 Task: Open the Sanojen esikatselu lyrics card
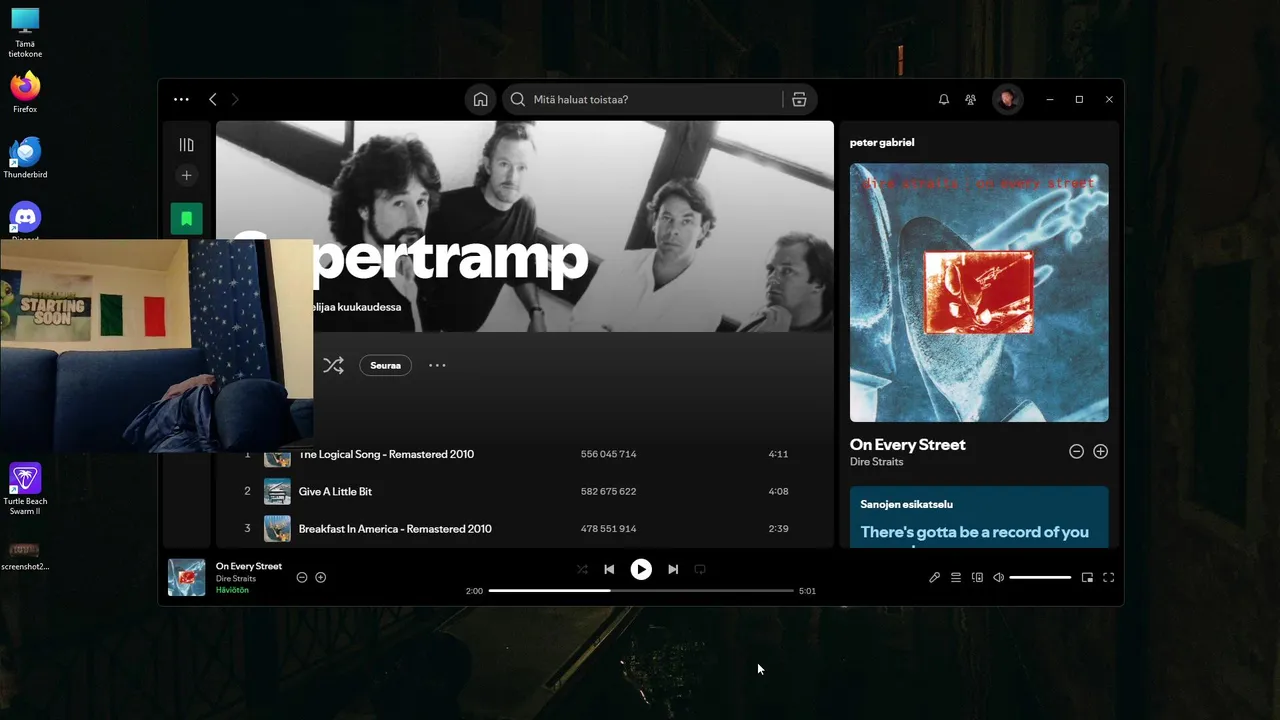pyautogui.click(x=979, y=517)
